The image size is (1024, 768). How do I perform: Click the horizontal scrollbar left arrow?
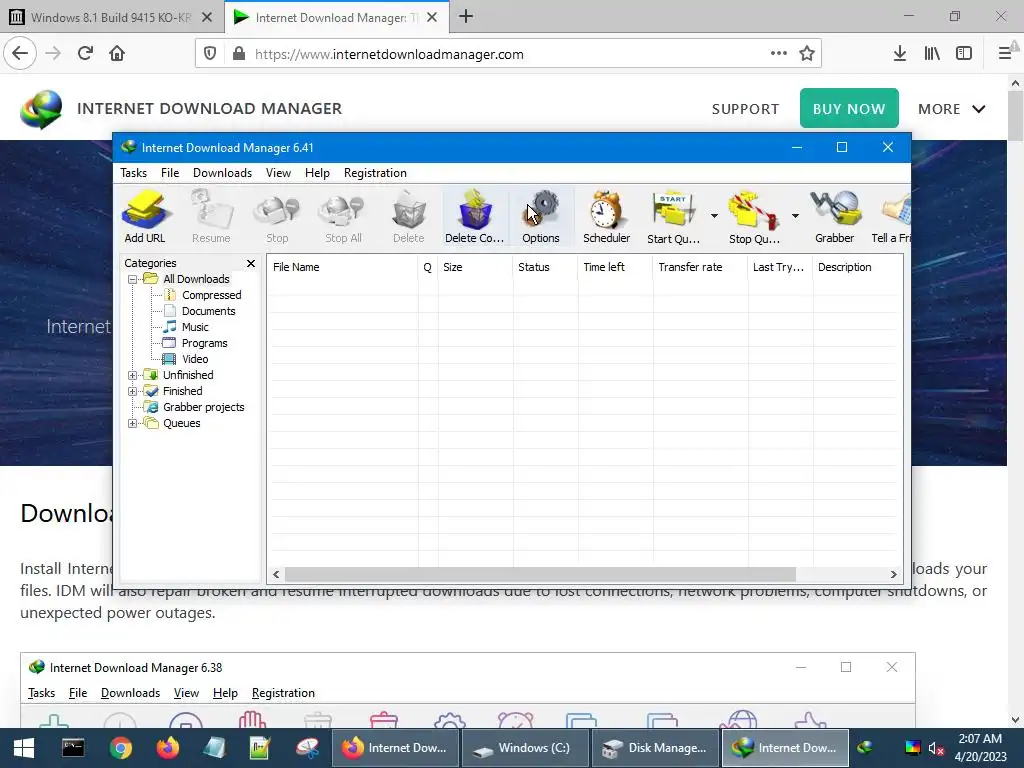pyautogui.click(x=276, y=575)
